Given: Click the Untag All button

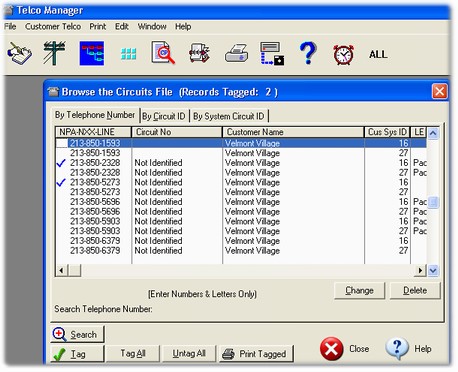Looking at the screenshot, I should coord(189,353).
